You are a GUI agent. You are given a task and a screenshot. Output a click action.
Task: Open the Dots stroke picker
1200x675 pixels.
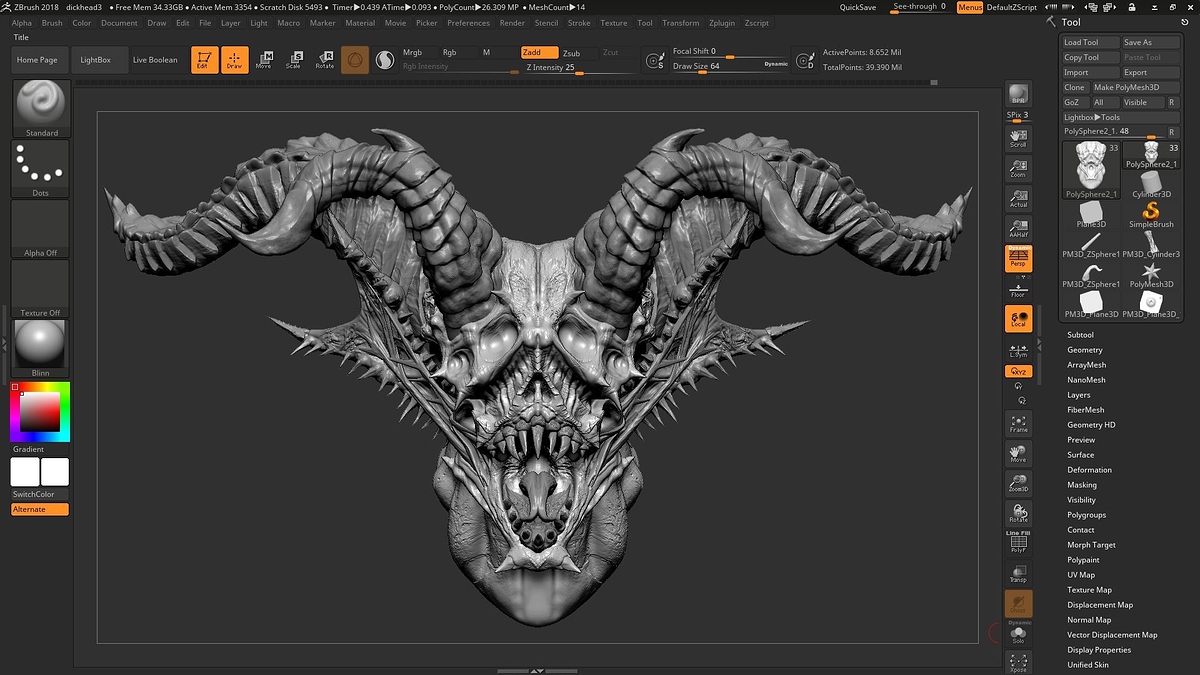tap(41, 169)
